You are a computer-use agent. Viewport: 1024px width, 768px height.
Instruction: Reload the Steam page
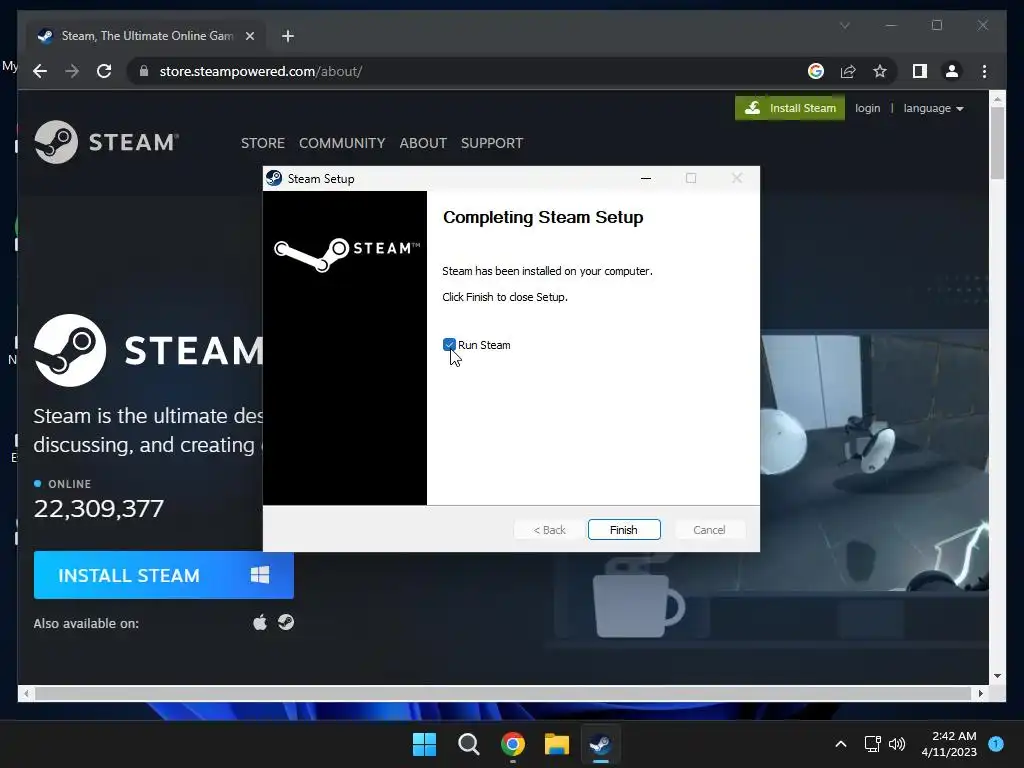point(104,71)
